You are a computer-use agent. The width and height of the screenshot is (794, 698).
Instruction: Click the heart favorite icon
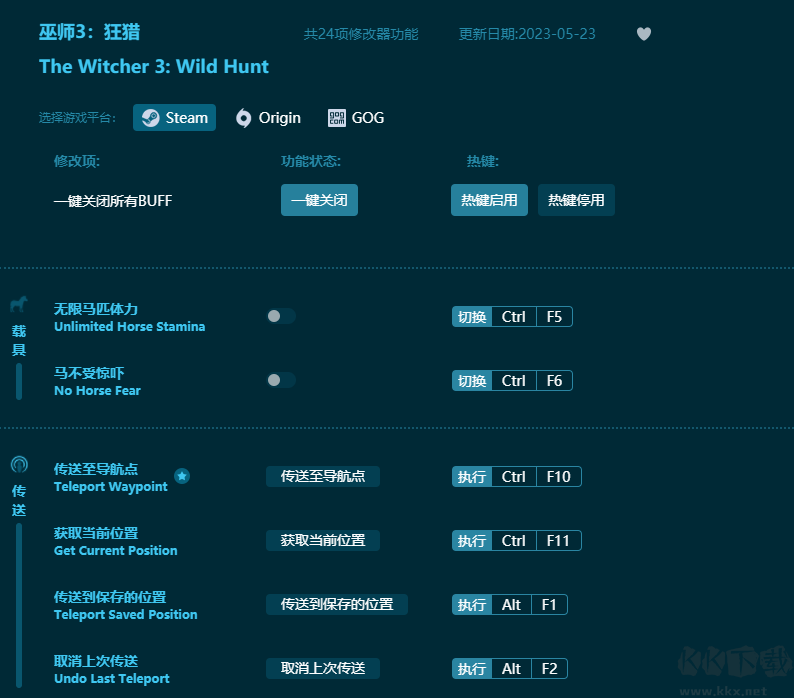pos(644,34)
